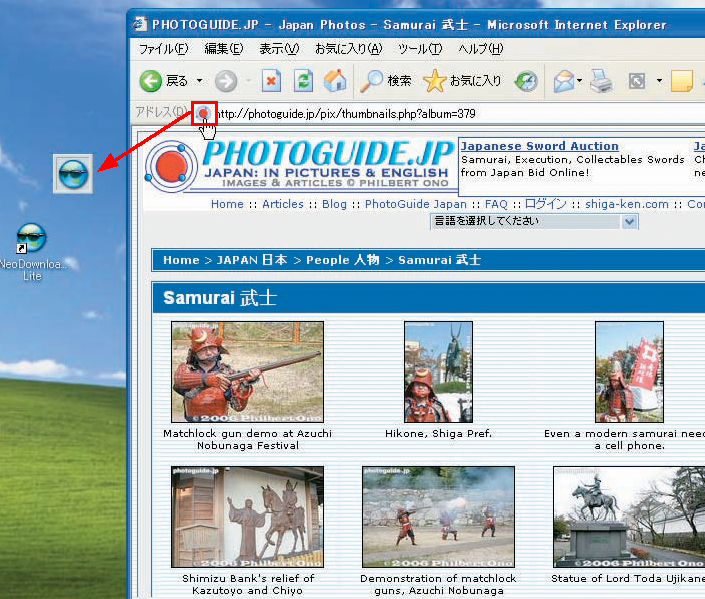Click the FAQ navigation link
Viewport: 705px width, 599px height.
(496, 204)
